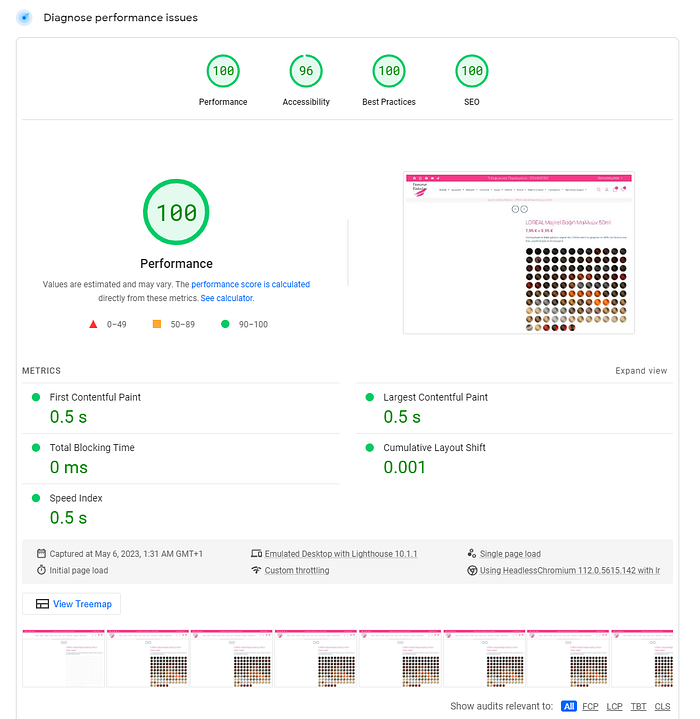Screen dimensions: 700x719
Task: Expand Largest Contentful Paint metric row
Action: point(514,408)
